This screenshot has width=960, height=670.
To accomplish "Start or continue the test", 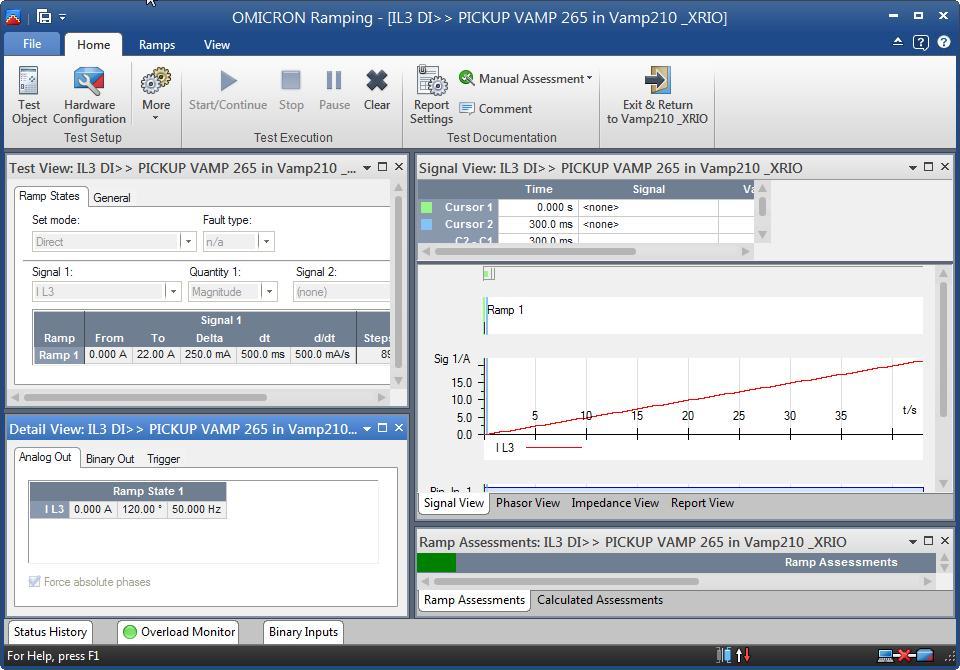I will tap(228, 89).
